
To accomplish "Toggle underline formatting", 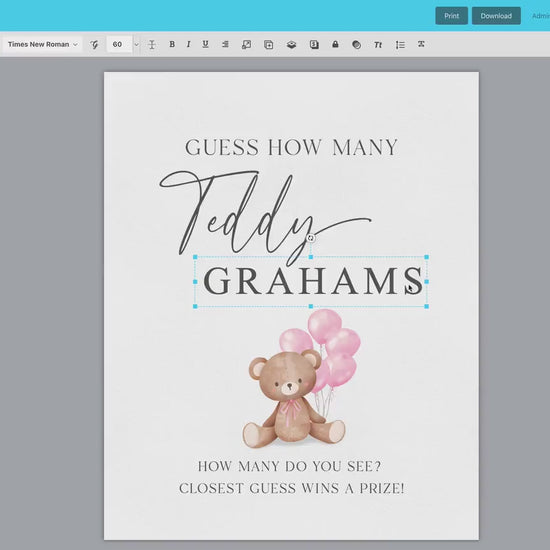I will [206, 44].
